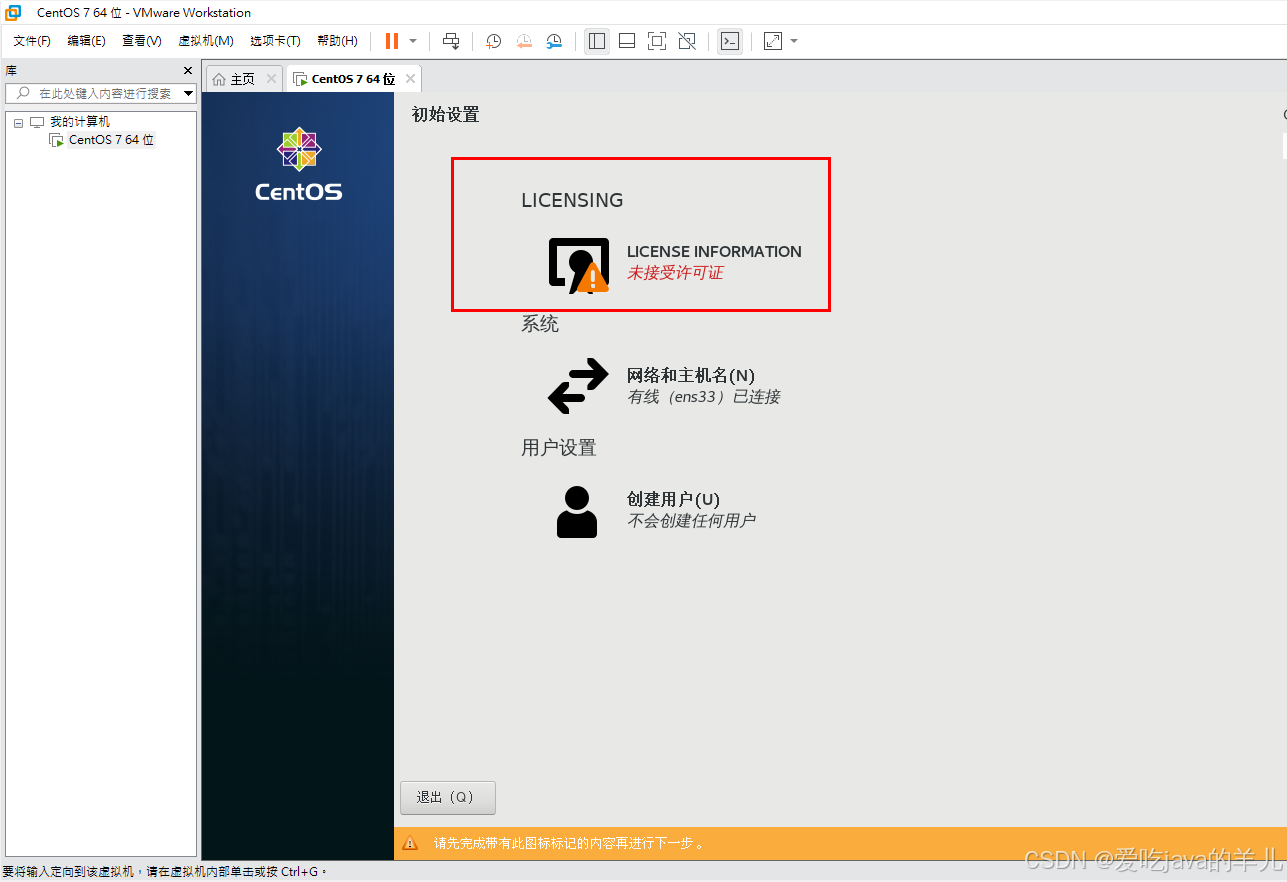Open the 帮助(H) menu
Image resolution: width=1287 pixels, height=882 pixels.
coord(337,41)
